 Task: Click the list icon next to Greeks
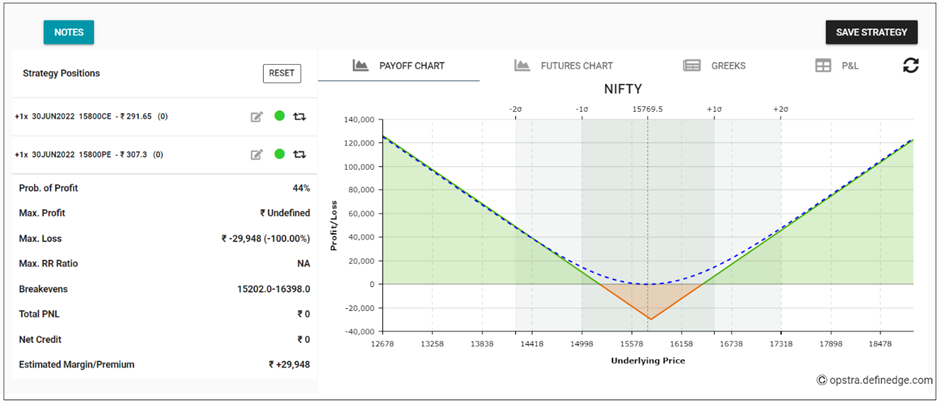[691, 66]
